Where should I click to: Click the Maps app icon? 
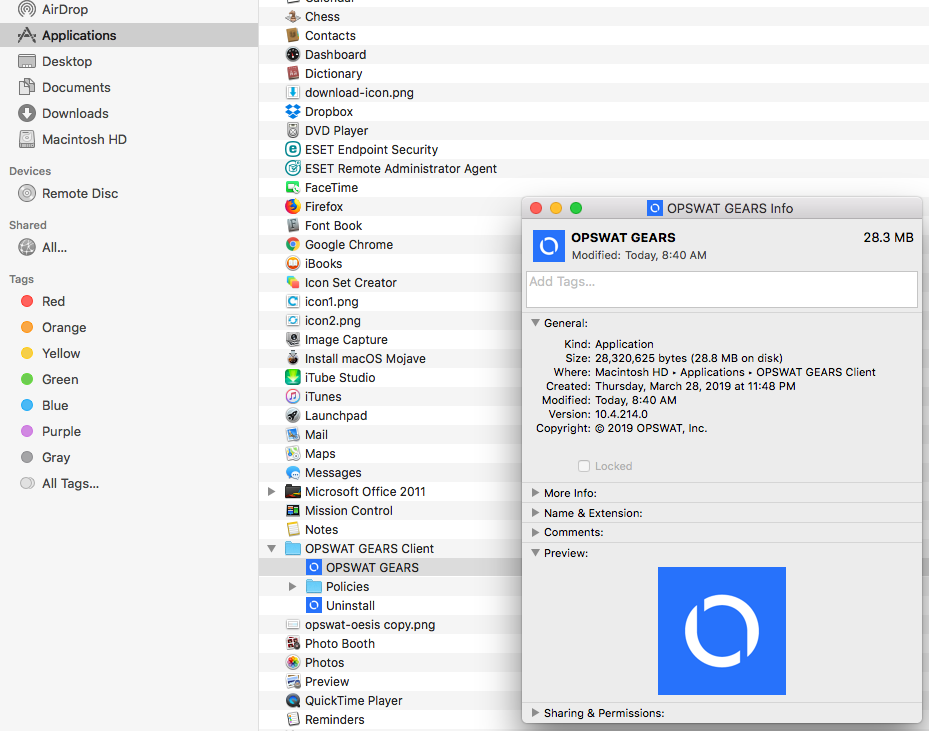pyautogui.click(x=293, y=453)
